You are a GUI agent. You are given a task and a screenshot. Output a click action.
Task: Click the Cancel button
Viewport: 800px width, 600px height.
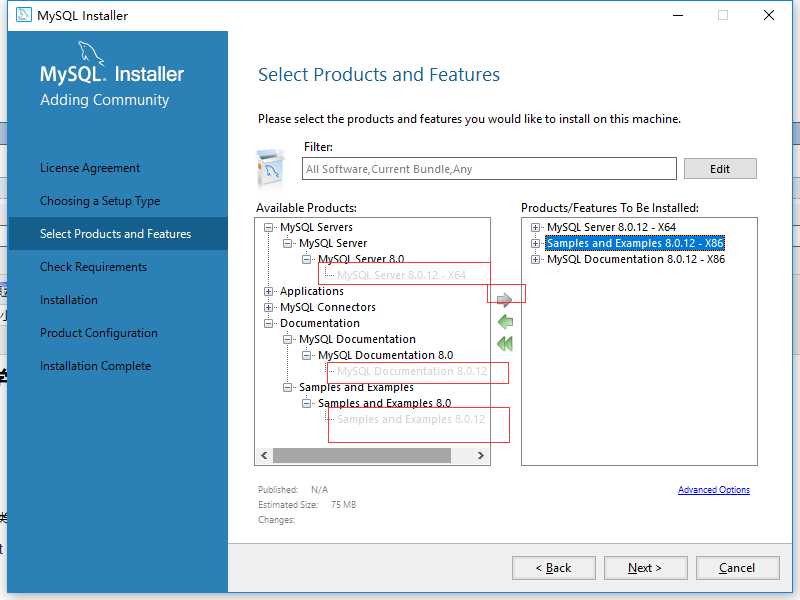(737, 568)
